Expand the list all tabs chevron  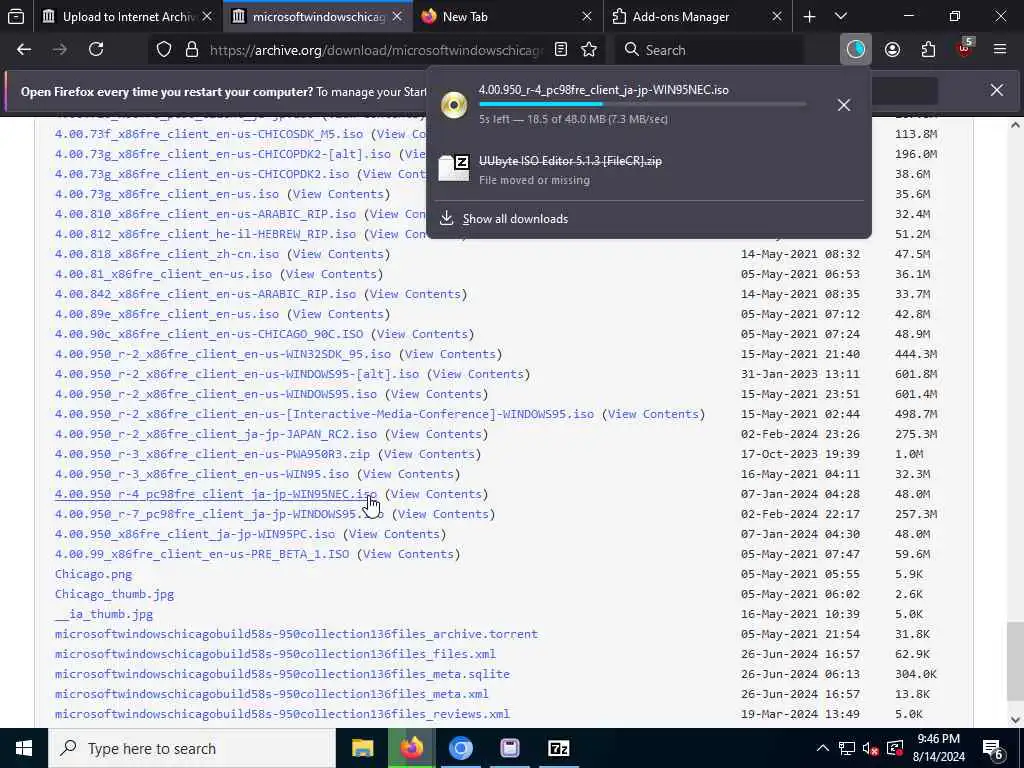pos(841,17)
